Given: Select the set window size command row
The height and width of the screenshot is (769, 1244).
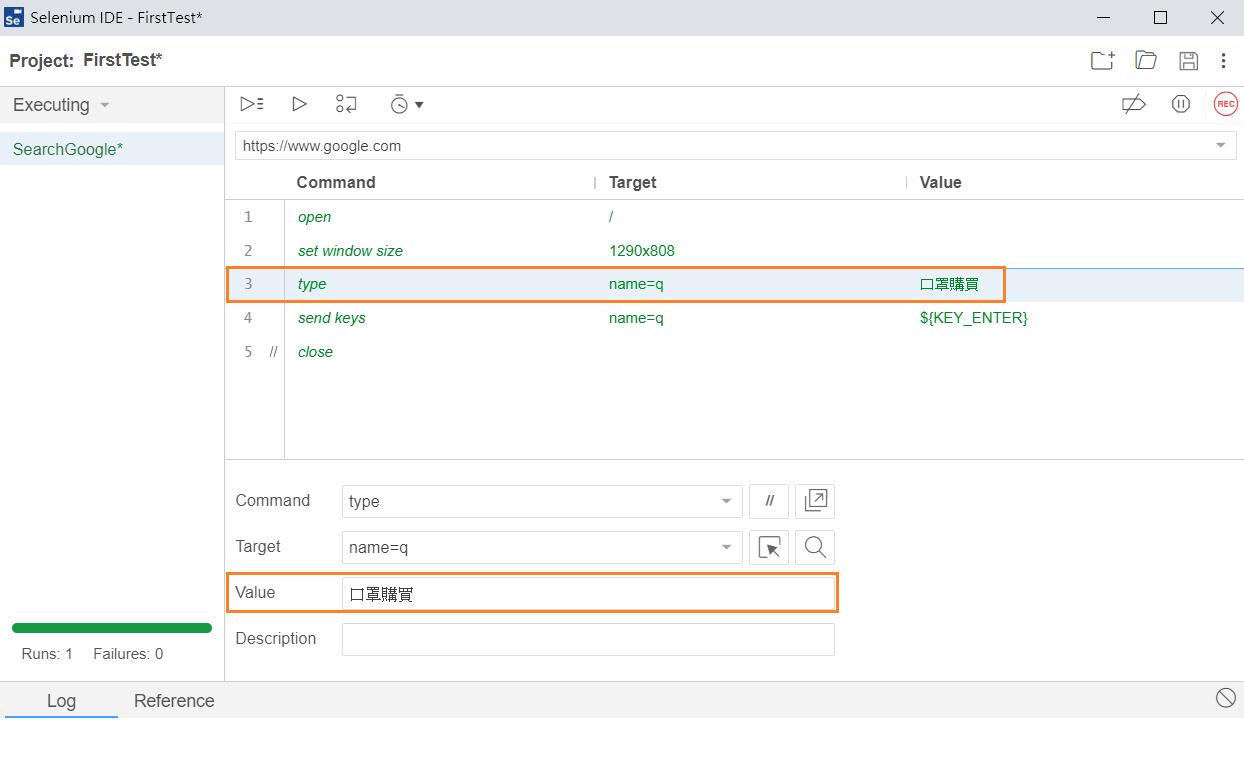Looking at the screenshot, I should pyautogui.click(x=734, y=251).
